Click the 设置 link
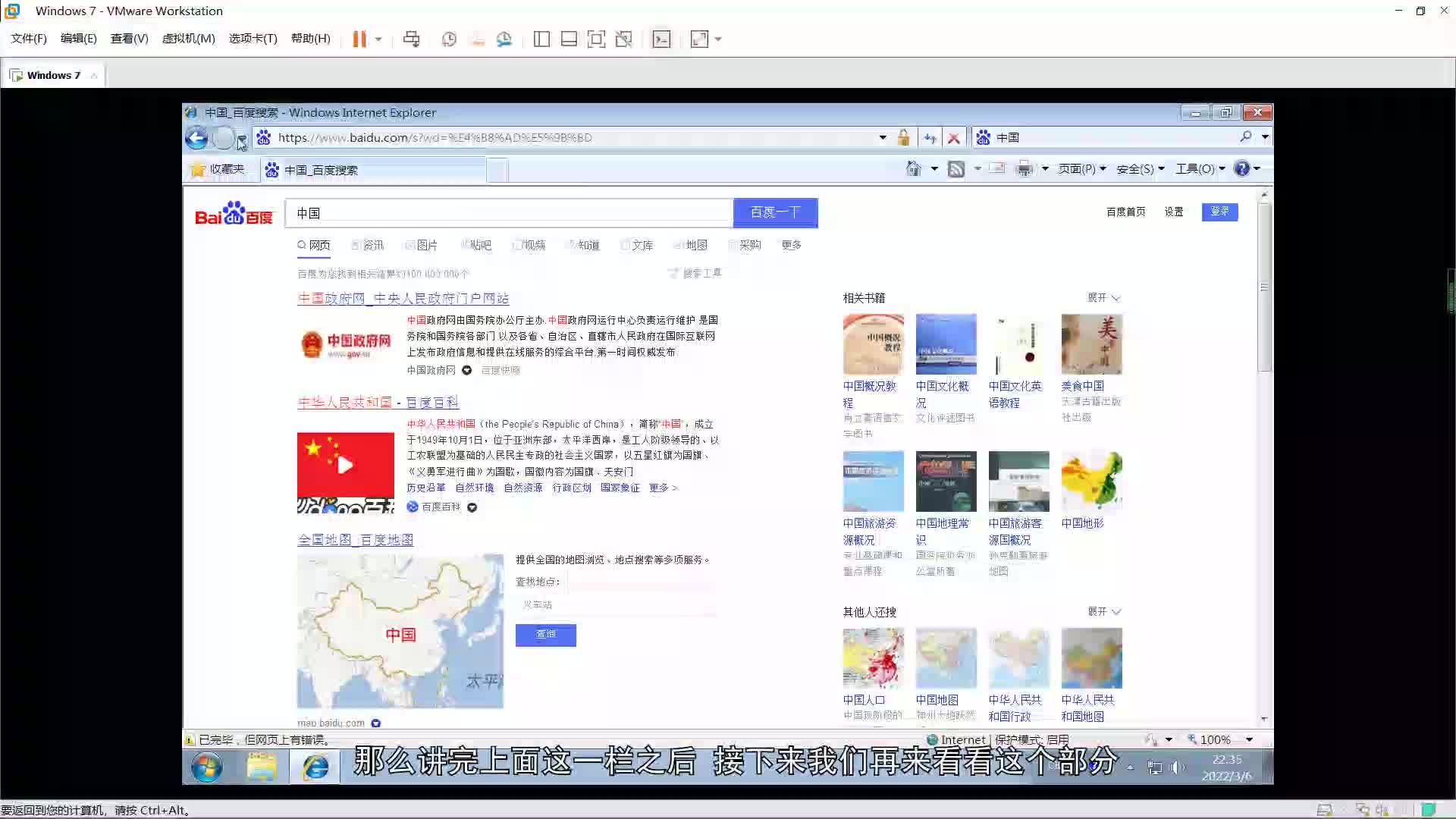This screenshot has height=819, width=1456. point(1174,212)
